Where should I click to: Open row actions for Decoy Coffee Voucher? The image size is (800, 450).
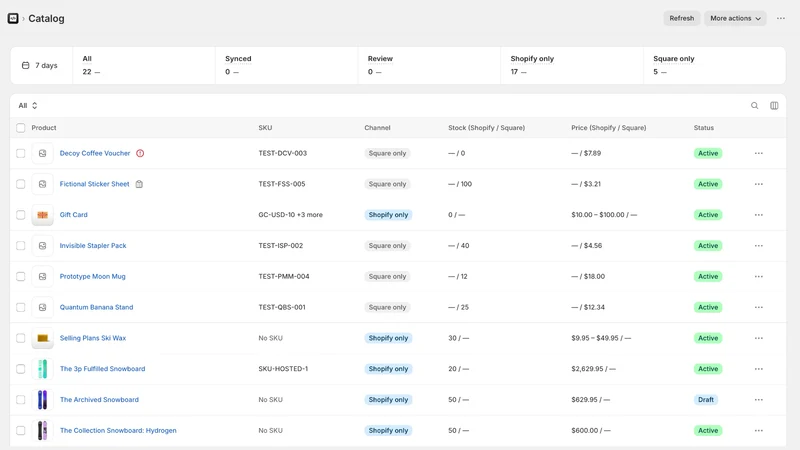(x=759, y=153)
